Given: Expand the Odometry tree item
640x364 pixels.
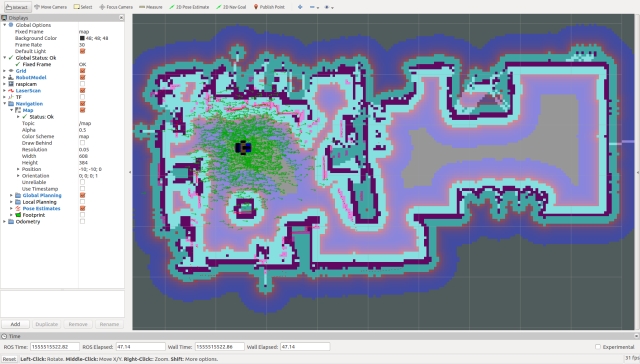Looking at the screenshot, I should (4, 222).
